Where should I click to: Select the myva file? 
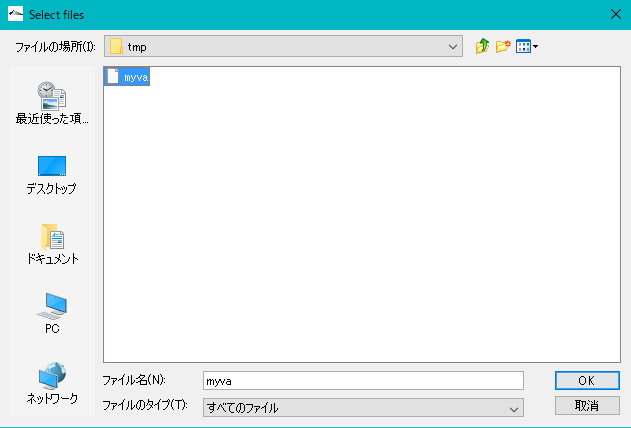pyautogui.click(x=127, y=76)
